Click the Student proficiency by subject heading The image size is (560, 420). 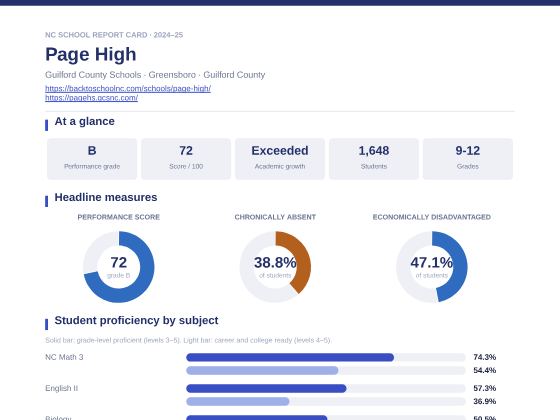pos(136,320)
